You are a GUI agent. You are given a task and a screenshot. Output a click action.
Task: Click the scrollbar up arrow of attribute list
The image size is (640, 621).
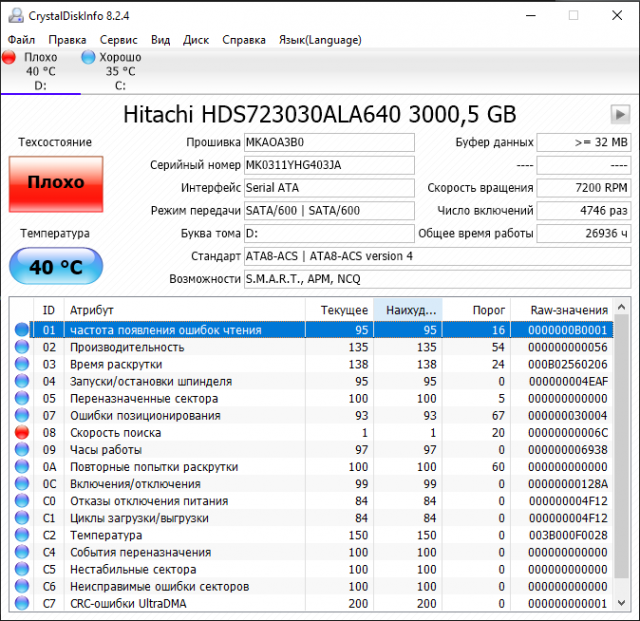[x=622, y=307]
